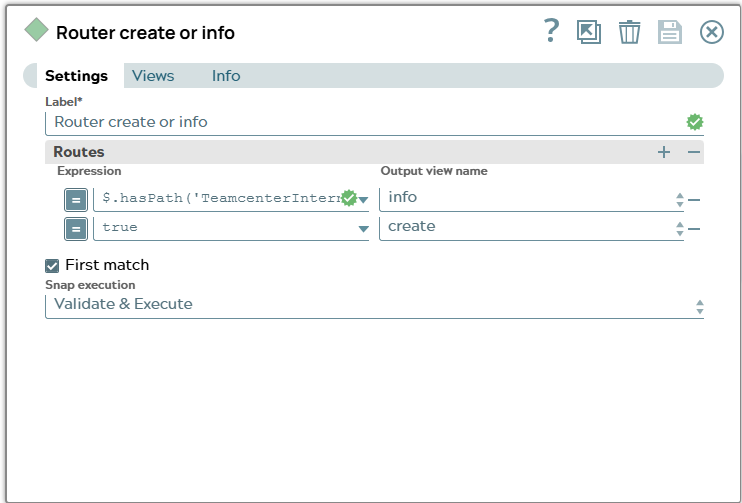The height and width of the screenshot is (503, 742).
Task: Delete the create route row with its minus
Action: click(694, 229)
